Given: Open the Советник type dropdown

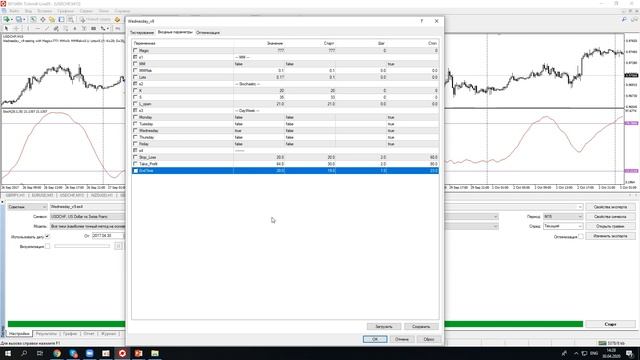Looking at the screenshot, I should tap(27, 207).
